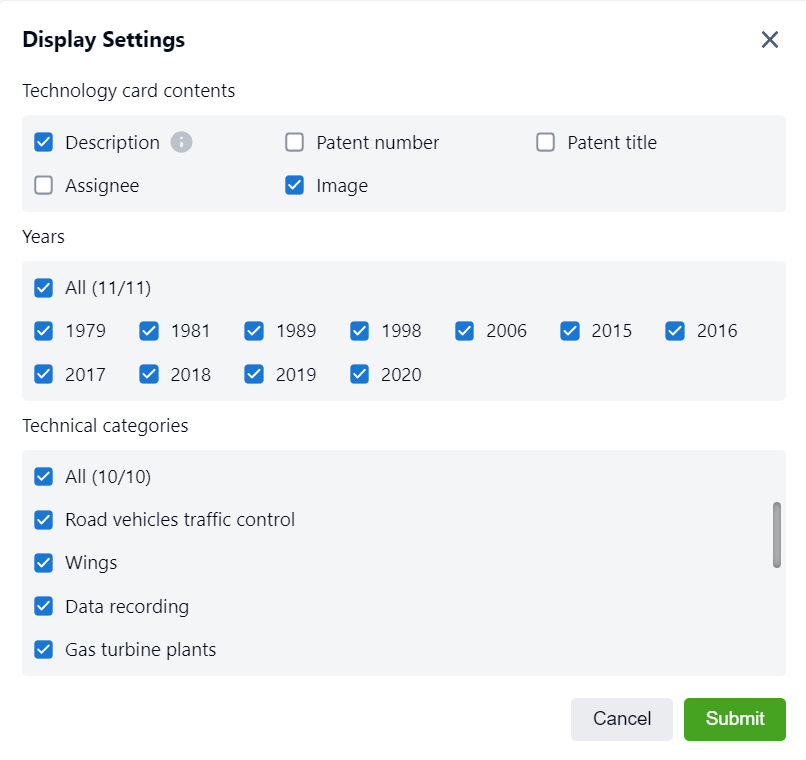
Task: Enable the Patent number checkbox
Action: click(295, 142)
